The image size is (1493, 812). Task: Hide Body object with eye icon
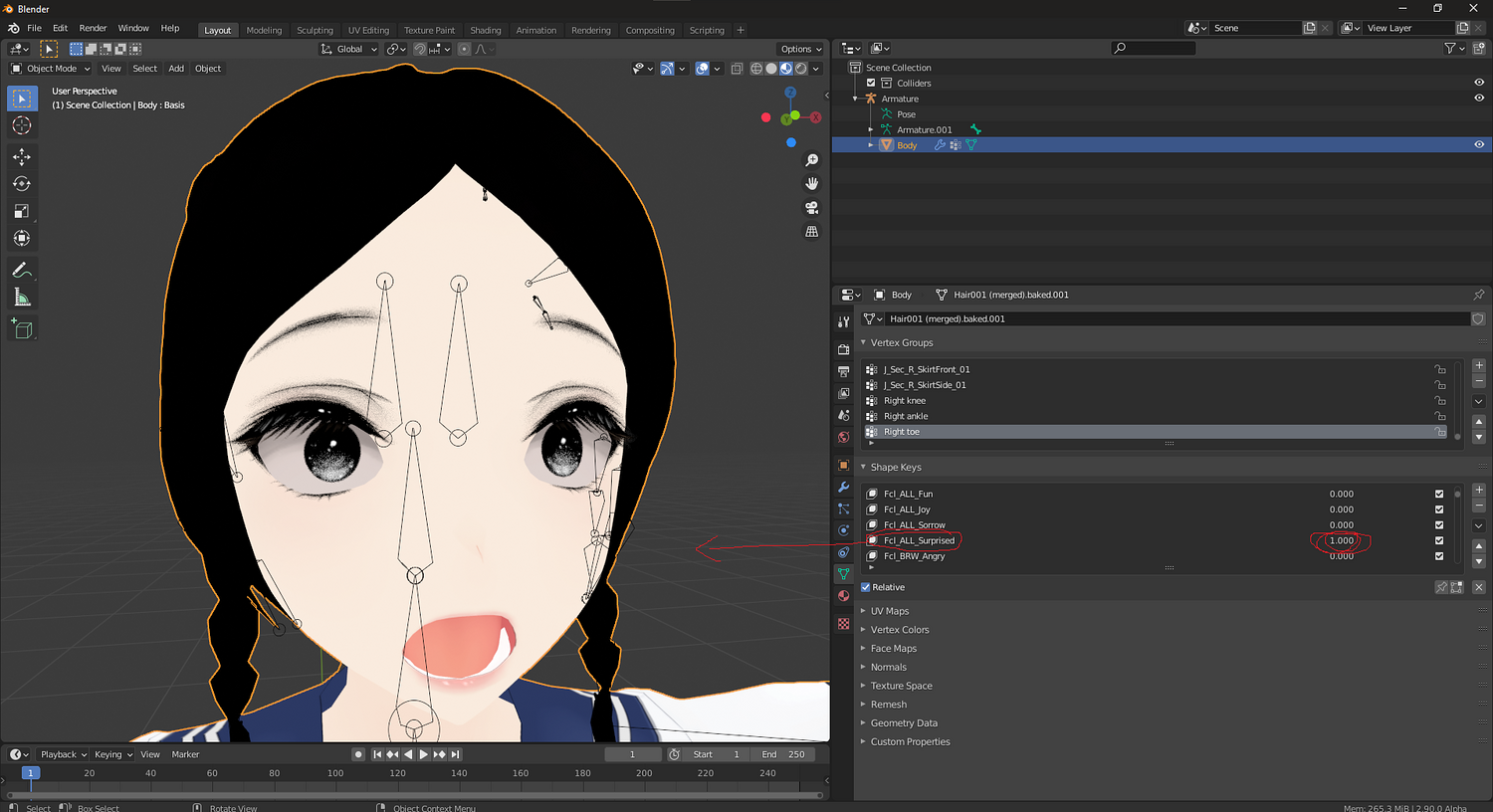click(x=1479, y=145)
